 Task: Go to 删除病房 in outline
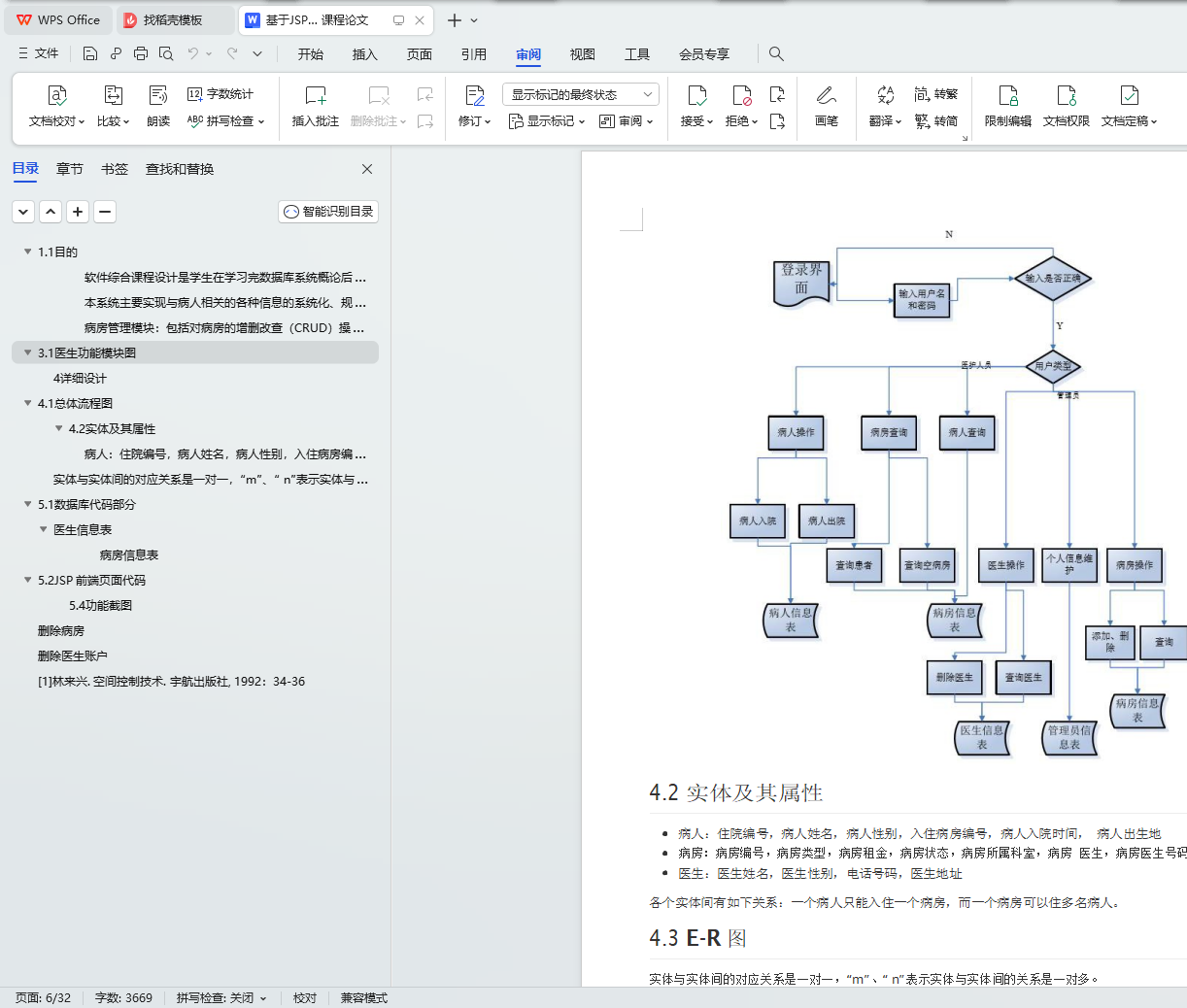(x=61, y=630)
